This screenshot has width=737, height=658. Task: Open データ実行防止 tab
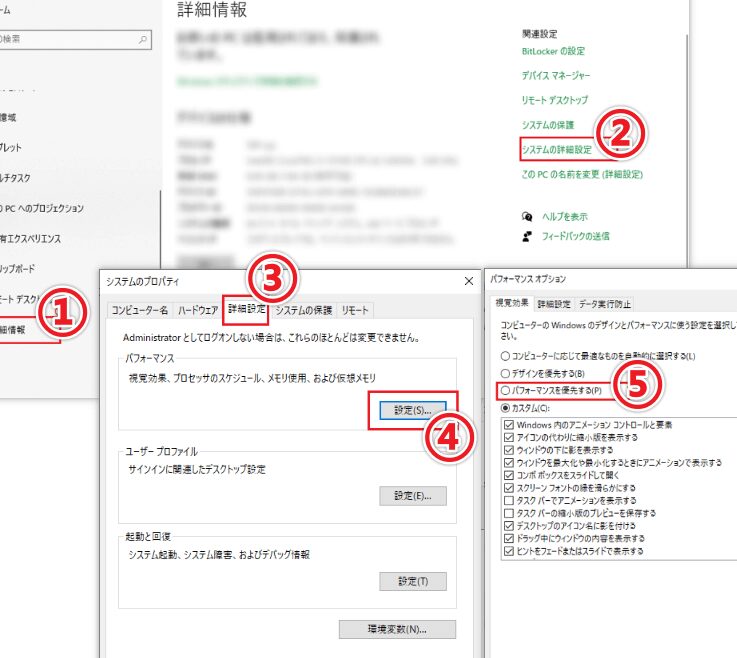(x=604, y=304)
